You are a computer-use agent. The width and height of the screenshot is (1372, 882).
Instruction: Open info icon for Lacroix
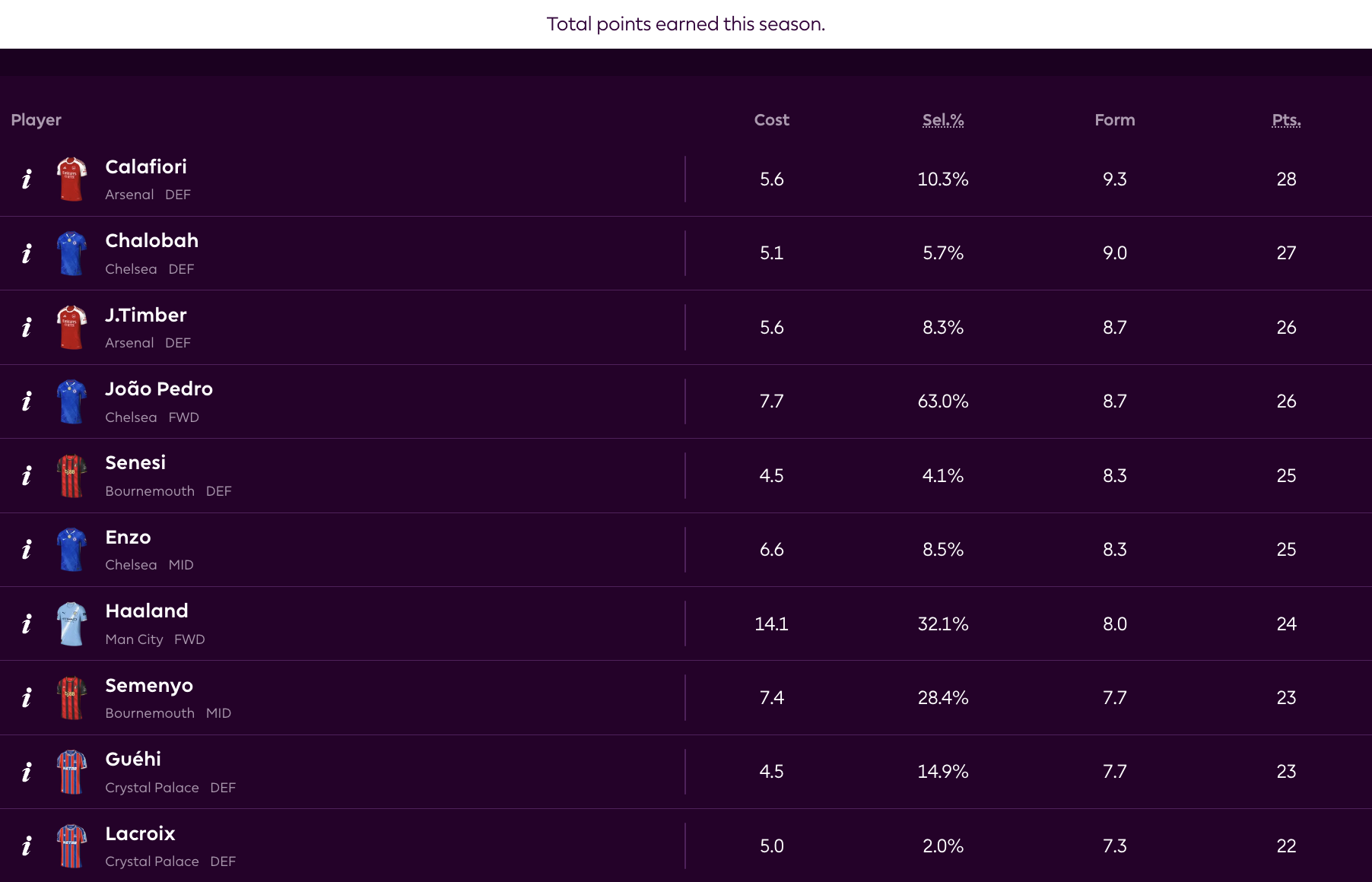click(x=27, y=846)
